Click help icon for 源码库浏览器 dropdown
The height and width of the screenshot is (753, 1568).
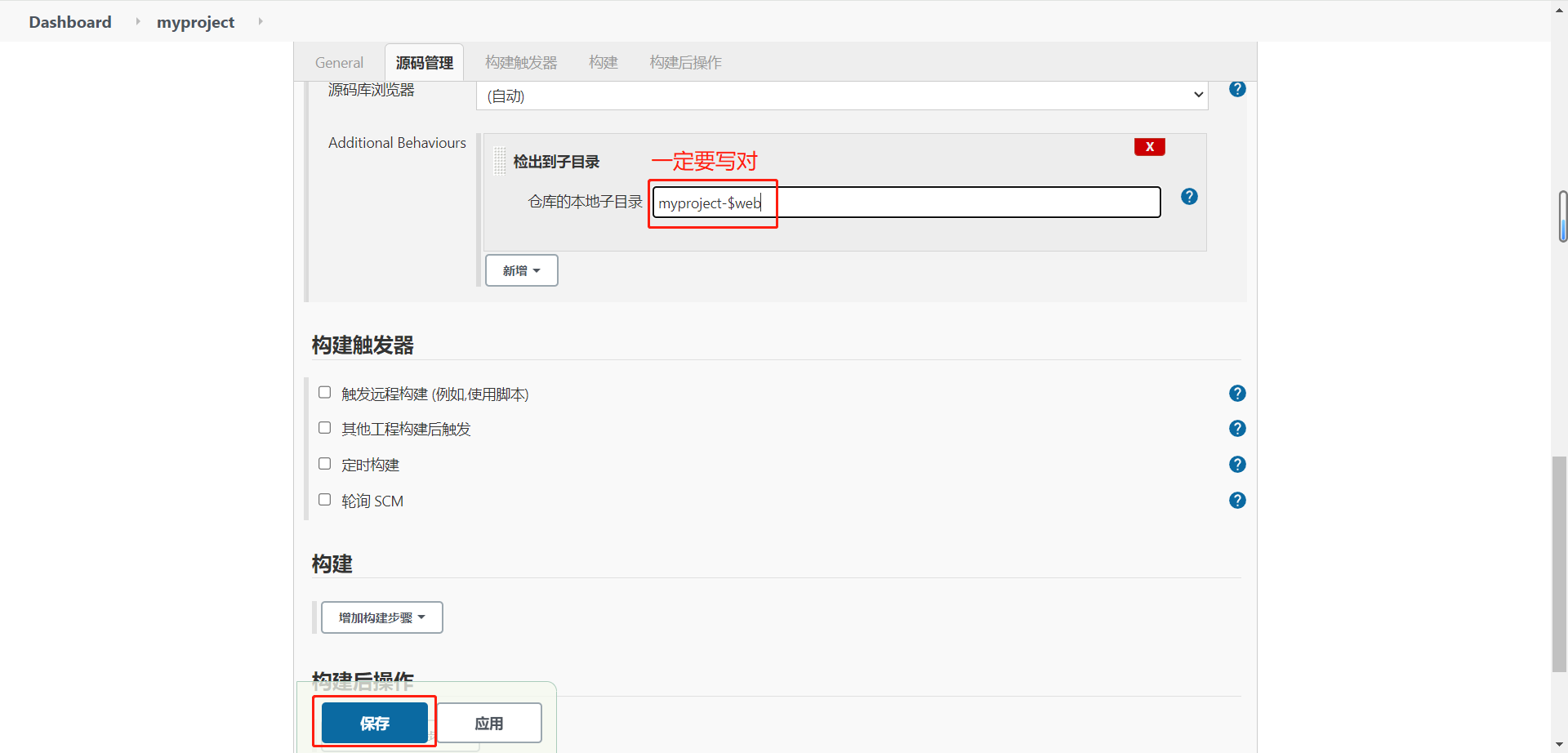(1237, 89)
